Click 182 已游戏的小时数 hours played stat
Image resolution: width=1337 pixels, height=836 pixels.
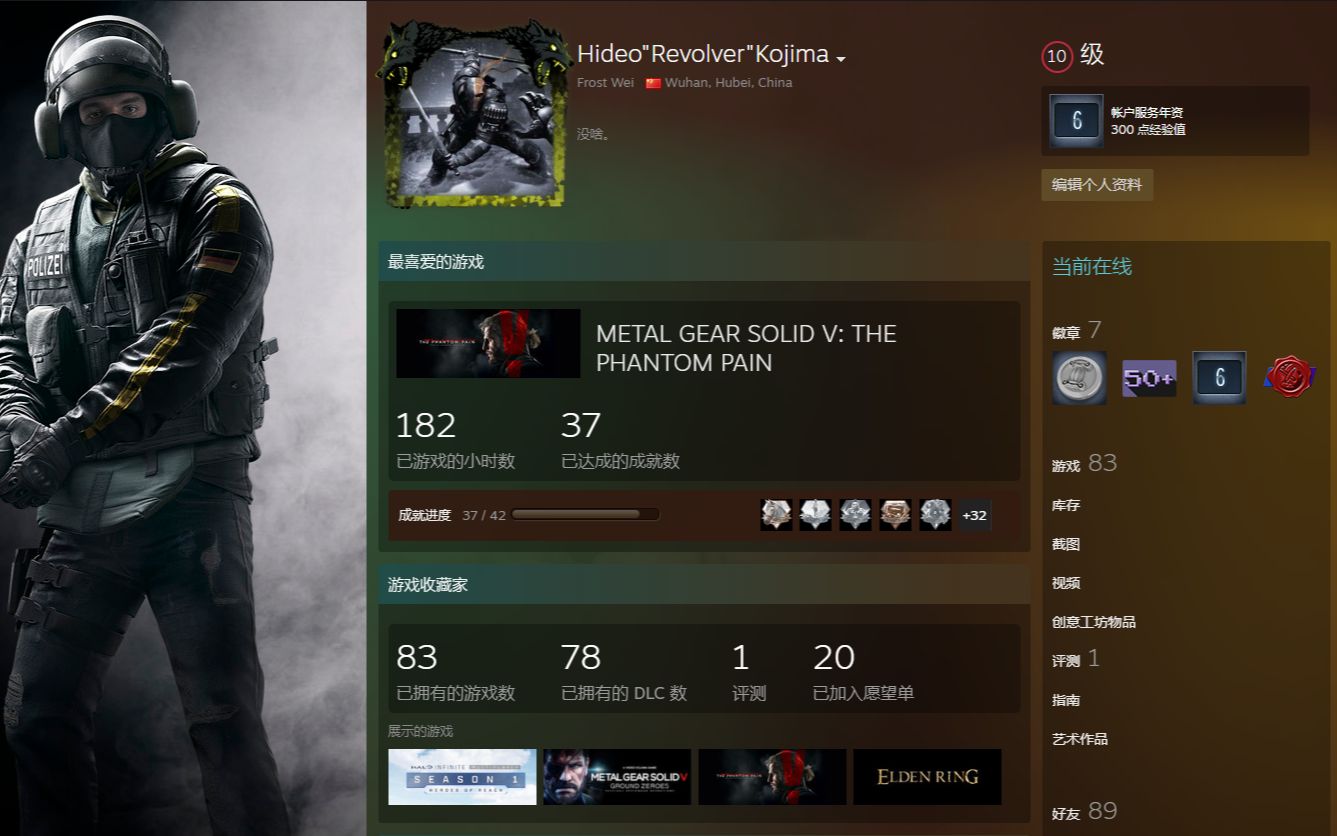[x=456, y=440]
